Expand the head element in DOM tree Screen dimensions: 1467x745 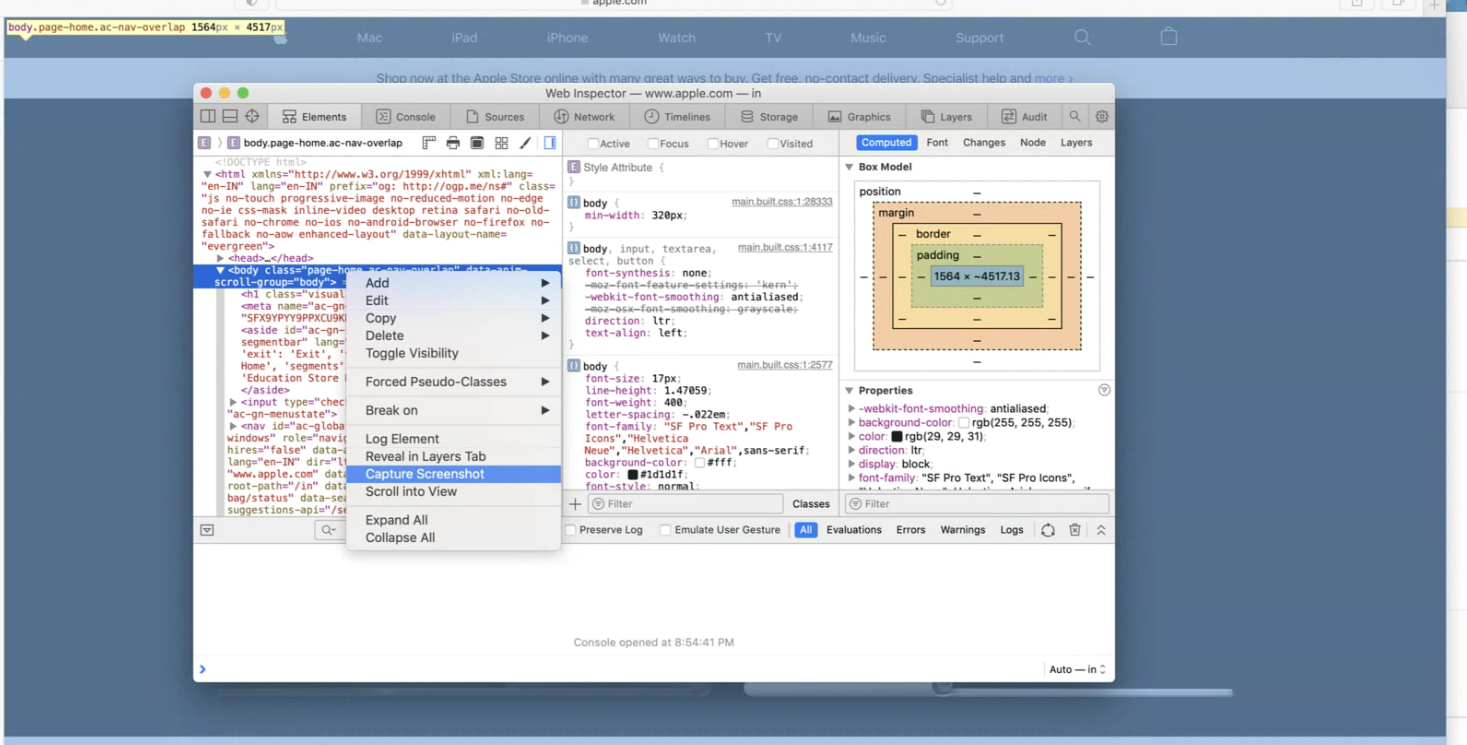[221, 258]
